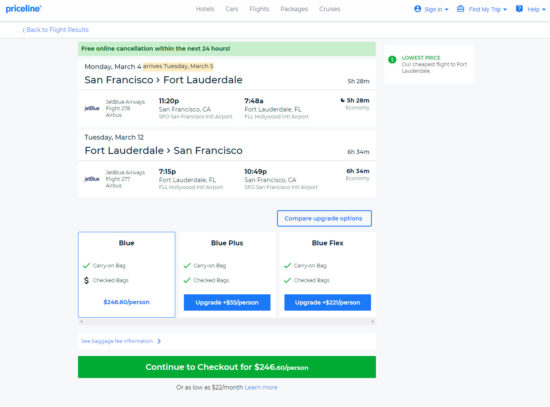
Task: Click the JetBlue logo on flight 277
Action: [92, 179]
